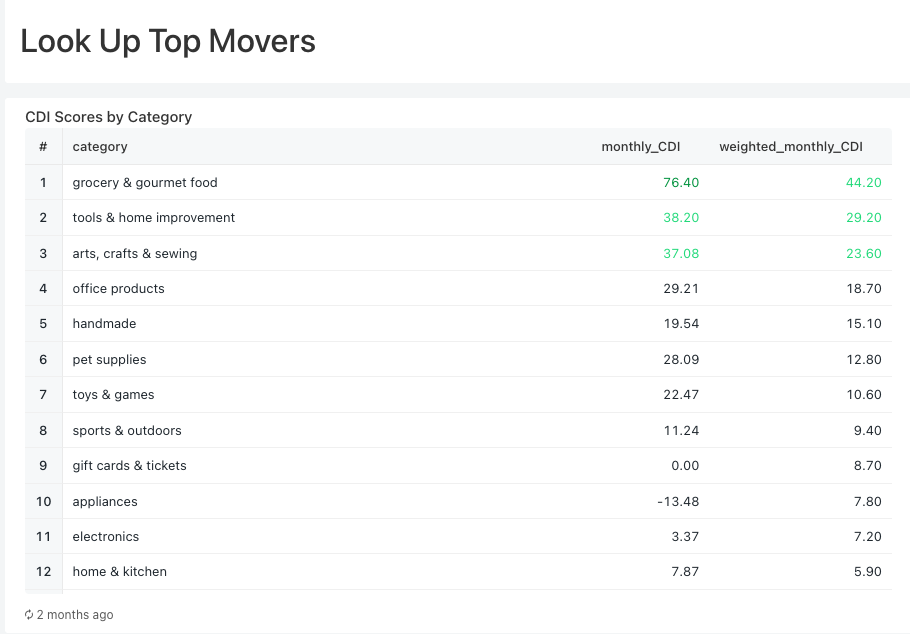Click the "2 months ago" refresh timestamp
The height and width of the screenshot is (634, 910).
pyautogui.click(x=75, y=615)
